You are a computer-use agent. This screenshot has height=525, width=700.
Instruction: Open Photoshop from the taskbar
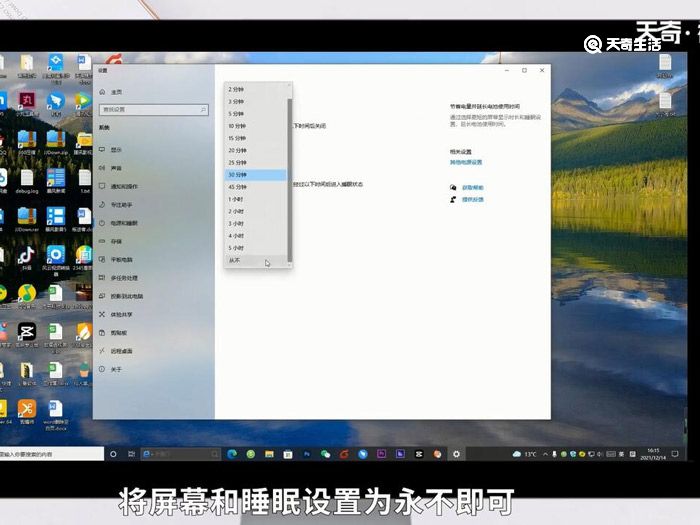307,454
